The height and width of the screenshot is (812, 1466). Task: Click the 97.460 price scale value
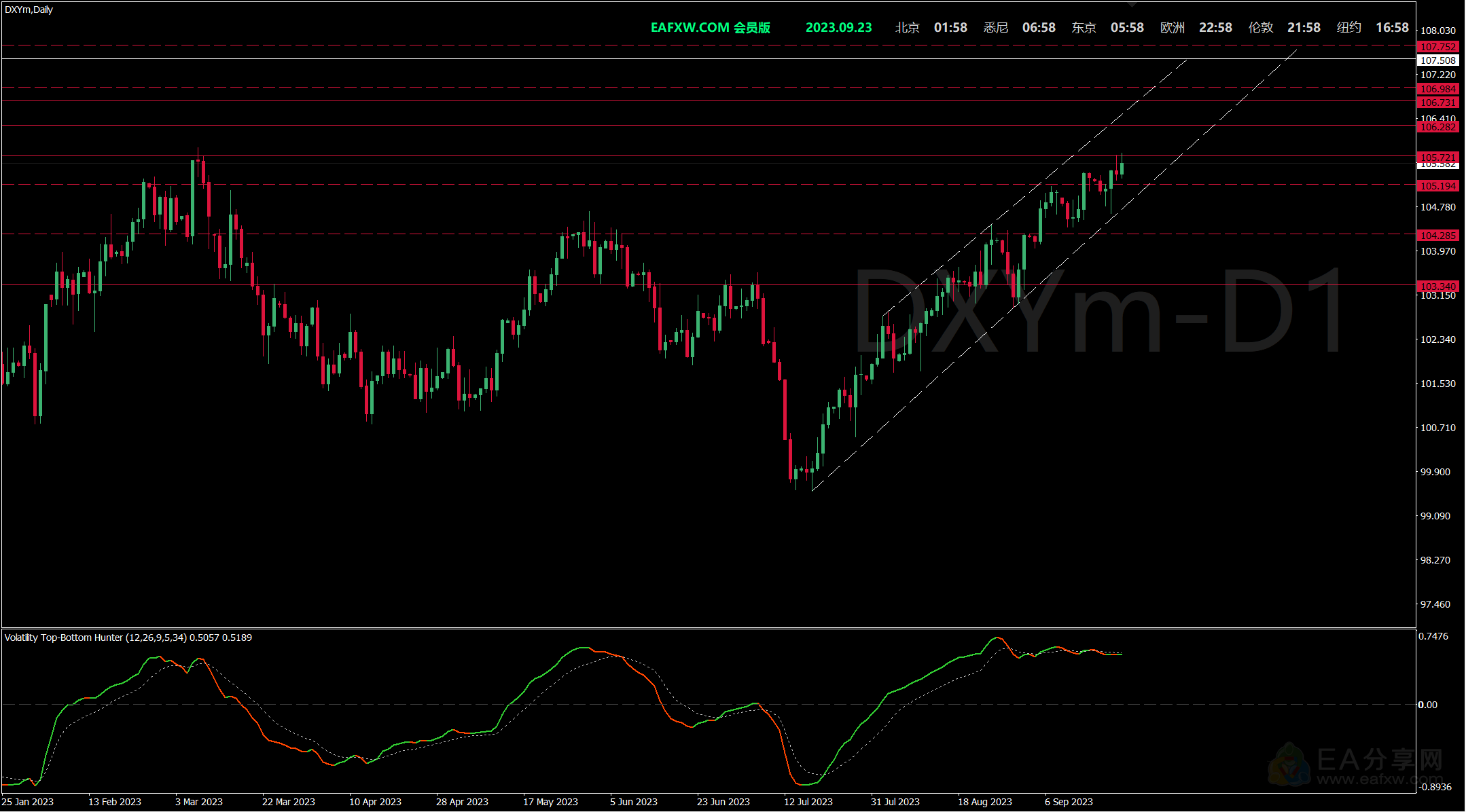1435,604
